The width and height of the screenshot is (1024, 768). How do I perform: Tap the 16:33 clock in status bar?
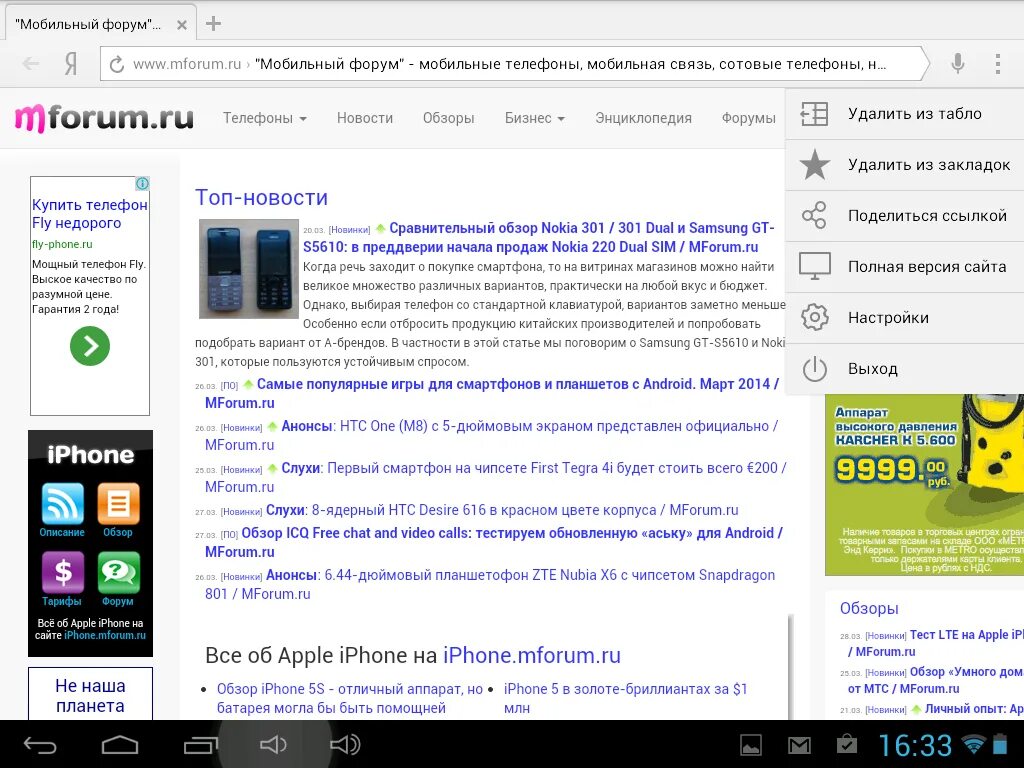coord(916,745)
